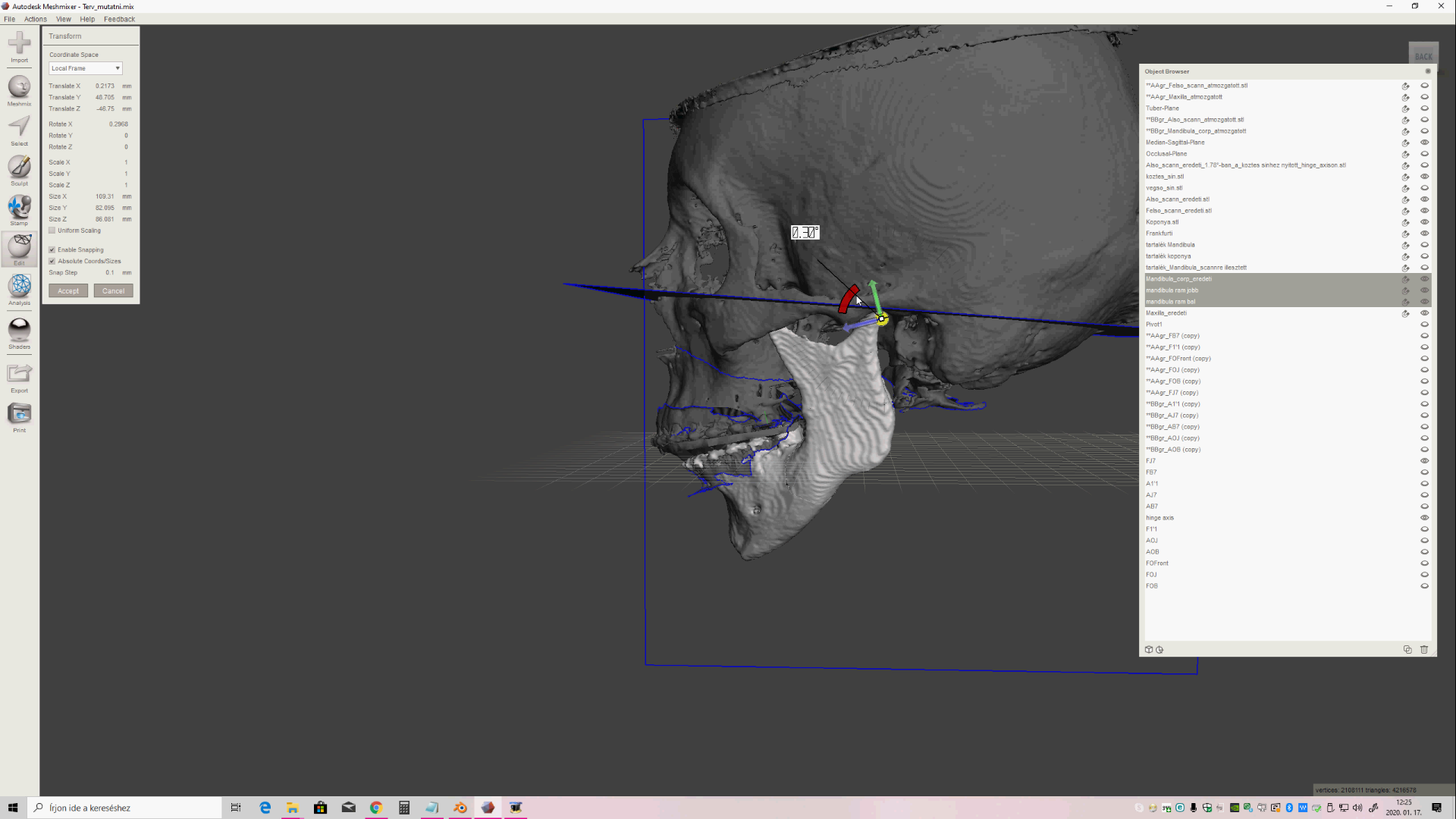Delete selected objects with trash icon
Screen dimensions: 1456x819
(1424, 650)
